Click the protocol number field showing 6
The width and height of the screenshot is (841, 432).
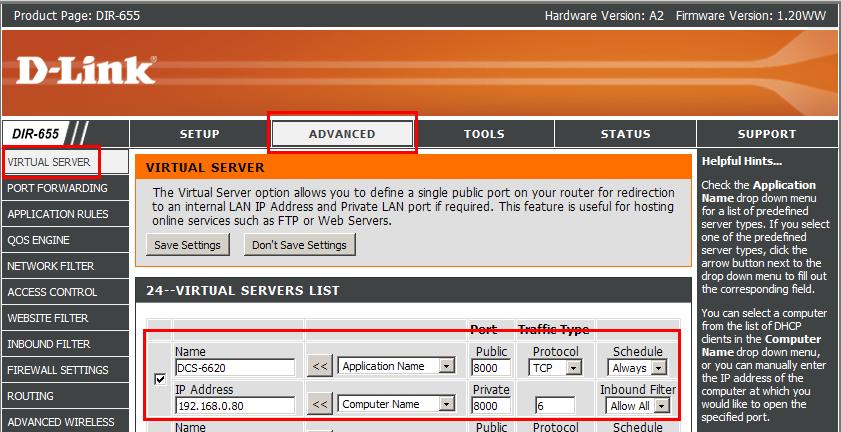coord(555,406)
